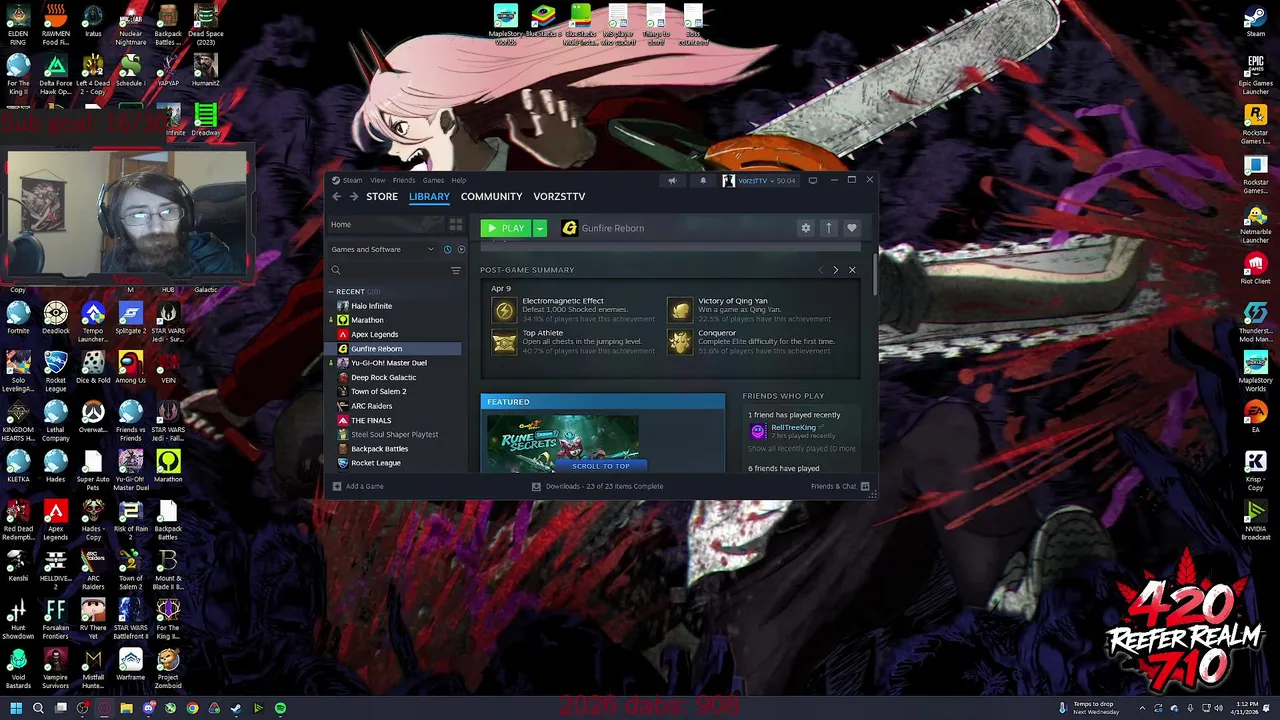This screenshot has height=720, width=1280.
Task: Navigate forward with the Steam forward arrow
Action: pyautogui.click(x=353, y=197)
